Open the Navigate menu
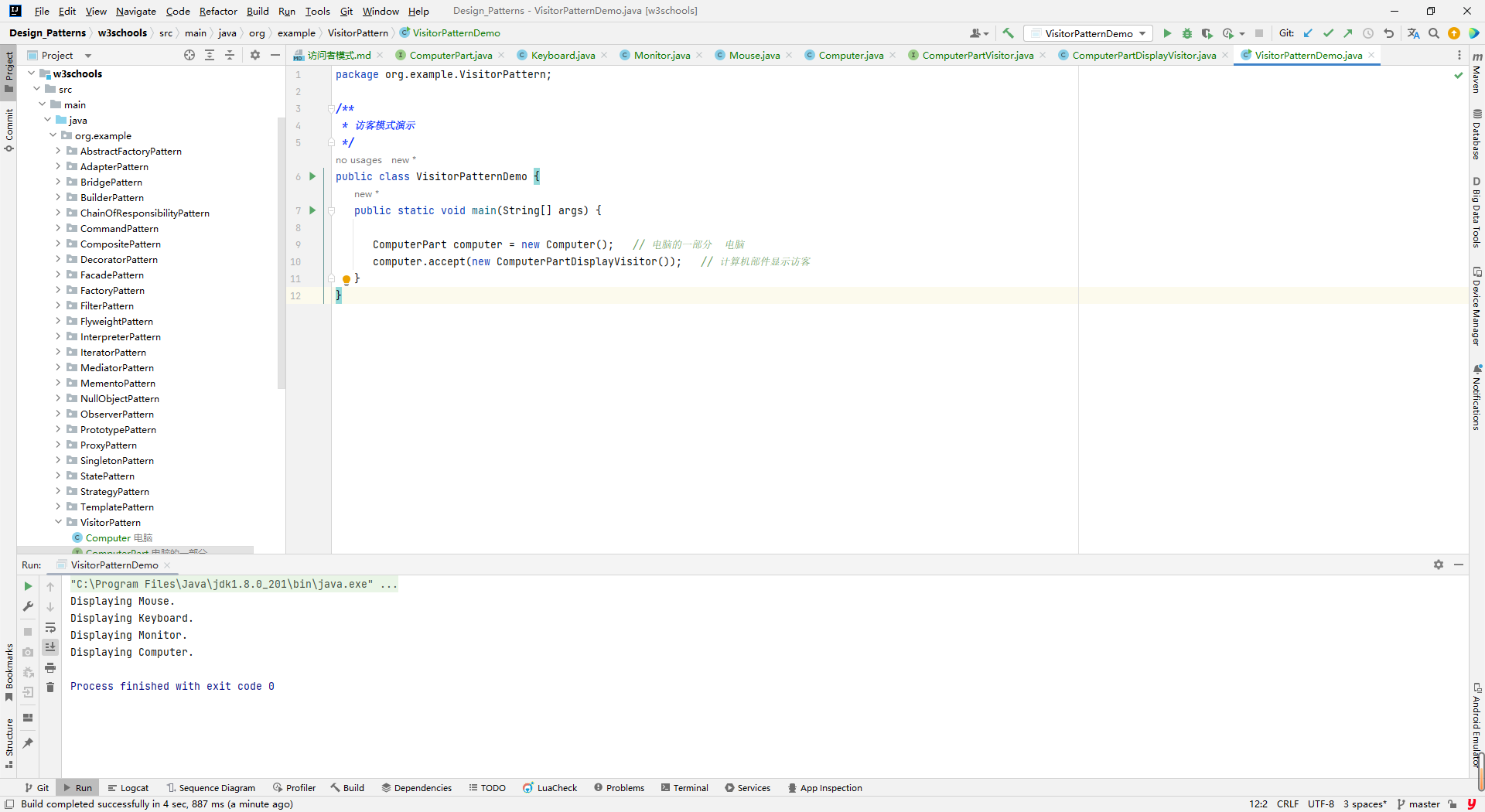This screenshot has width=1485, height=812. click(135, 11)
